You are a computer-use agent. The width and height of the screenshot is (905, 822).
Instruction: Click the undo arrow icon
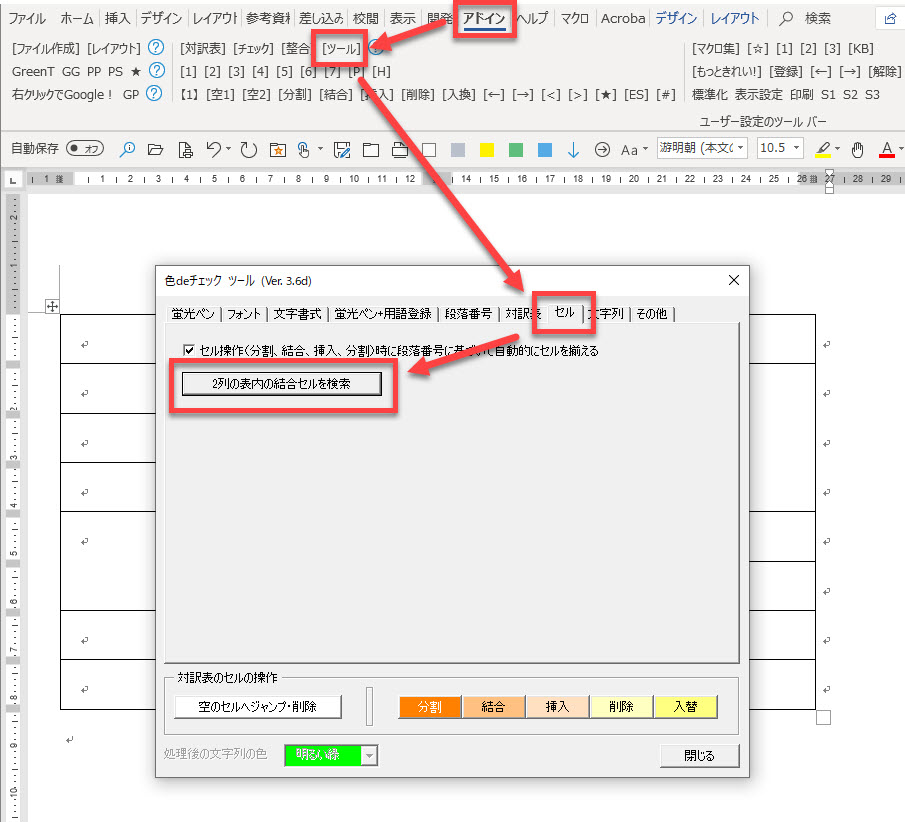[213, 150]
